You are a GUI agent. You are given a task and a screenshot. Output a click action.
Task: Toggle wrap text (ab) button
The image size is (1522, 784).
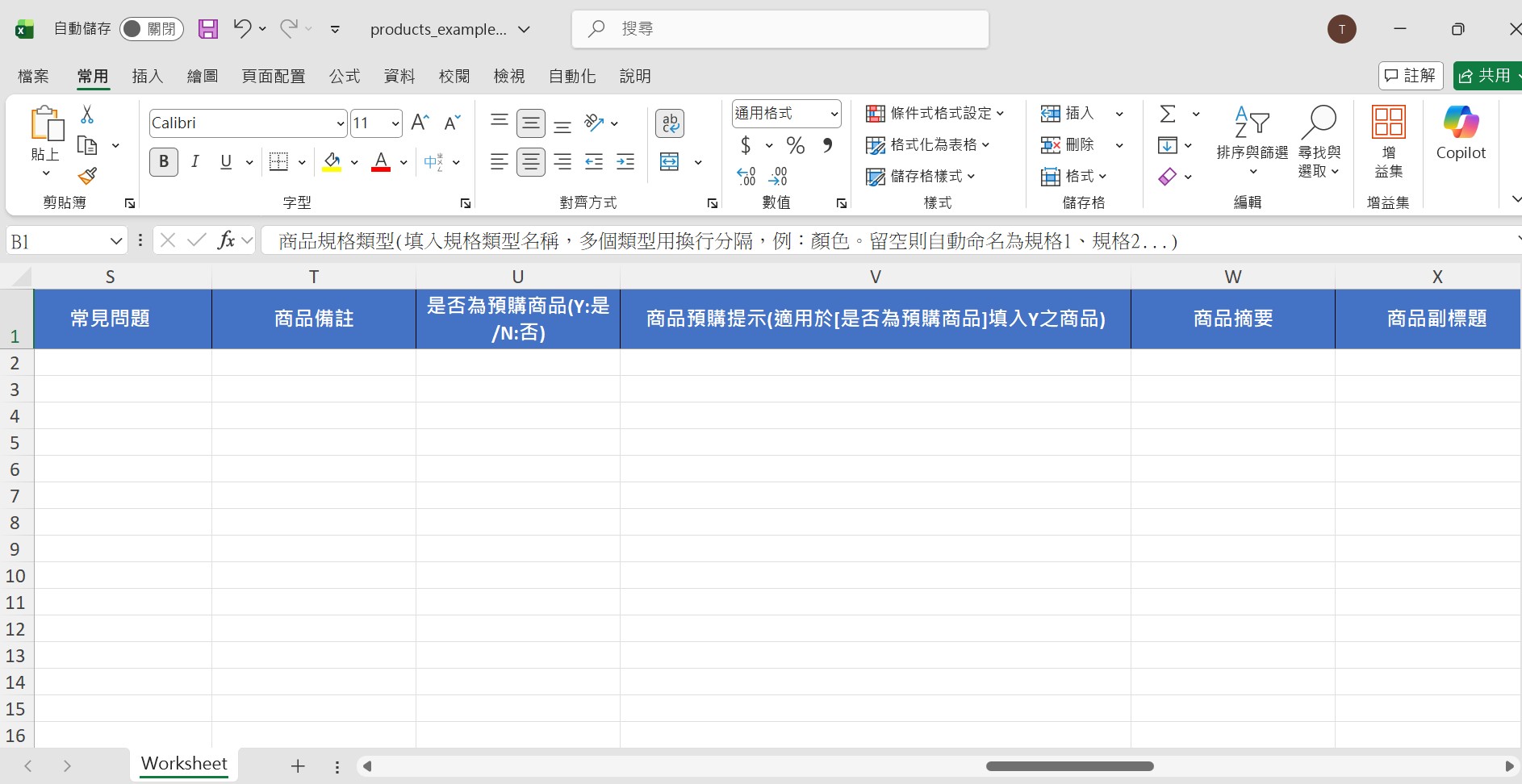pos(670,123)
